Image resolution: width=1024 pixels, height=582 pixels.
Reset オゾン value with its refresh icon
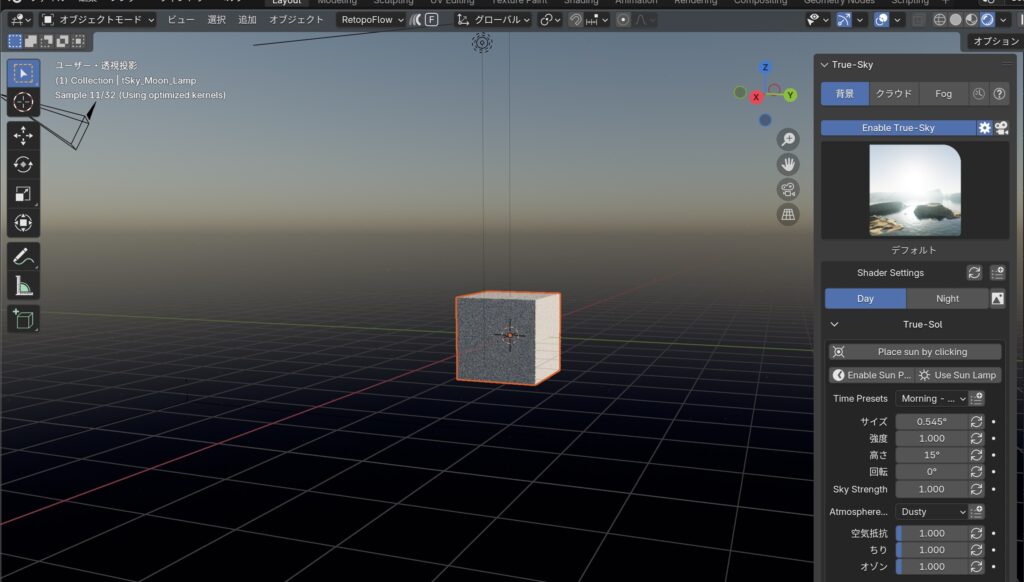click(x=976, y=566)
